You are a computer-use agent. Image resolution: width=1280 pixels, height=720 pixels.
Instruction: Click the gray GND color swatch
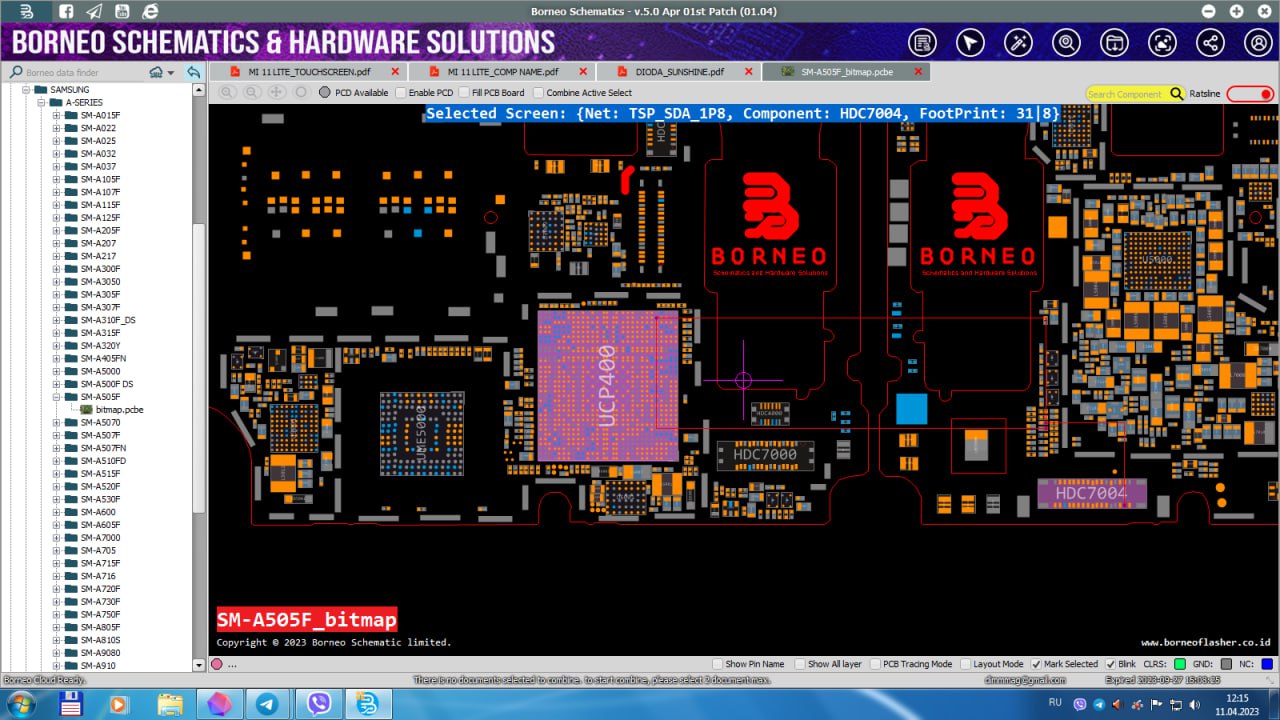(x=1226, y=664)
